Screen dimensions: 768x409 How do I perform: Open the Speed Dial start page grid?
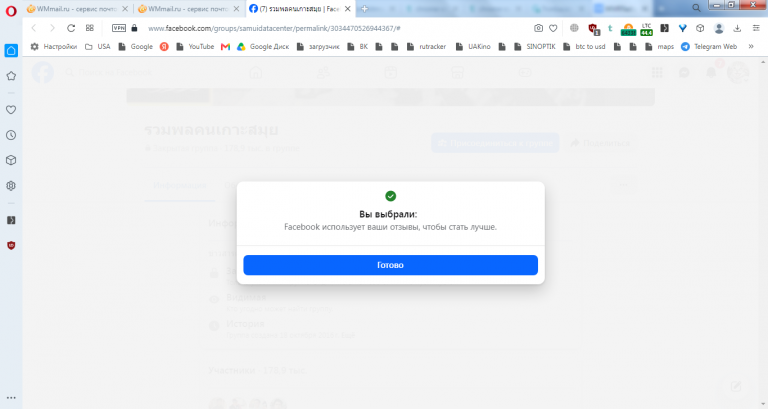pyautogui.click(x=90, y=28)
